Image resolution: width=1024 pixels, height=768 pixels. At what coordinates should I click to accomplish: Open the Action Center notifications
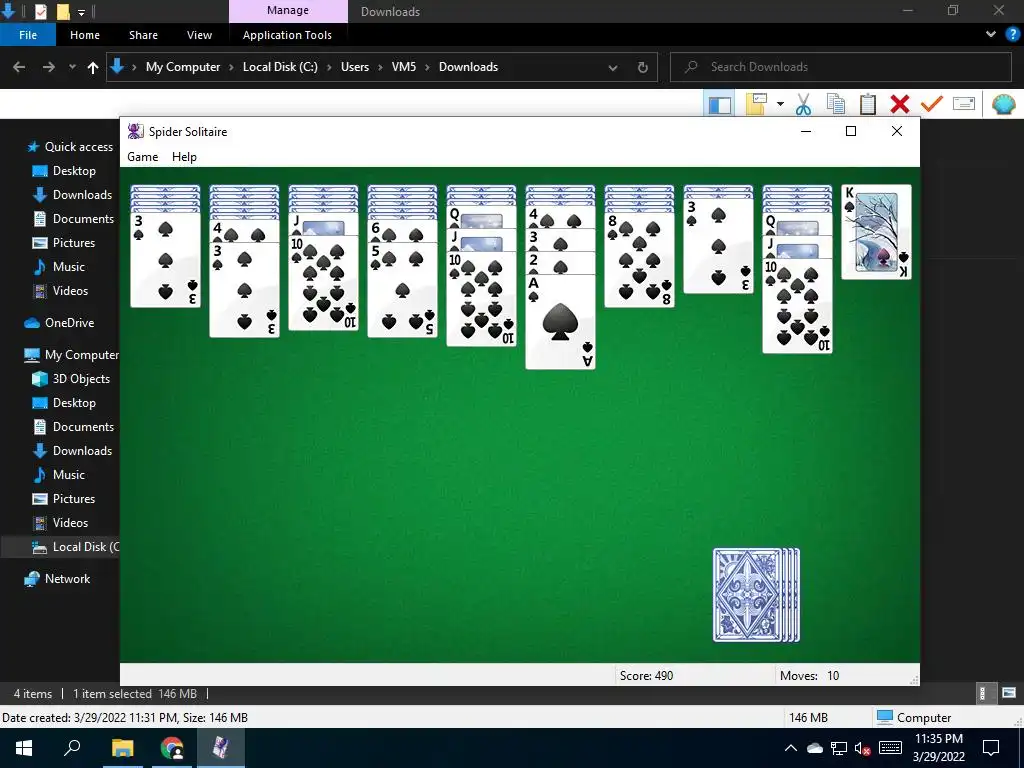point(991,748)
